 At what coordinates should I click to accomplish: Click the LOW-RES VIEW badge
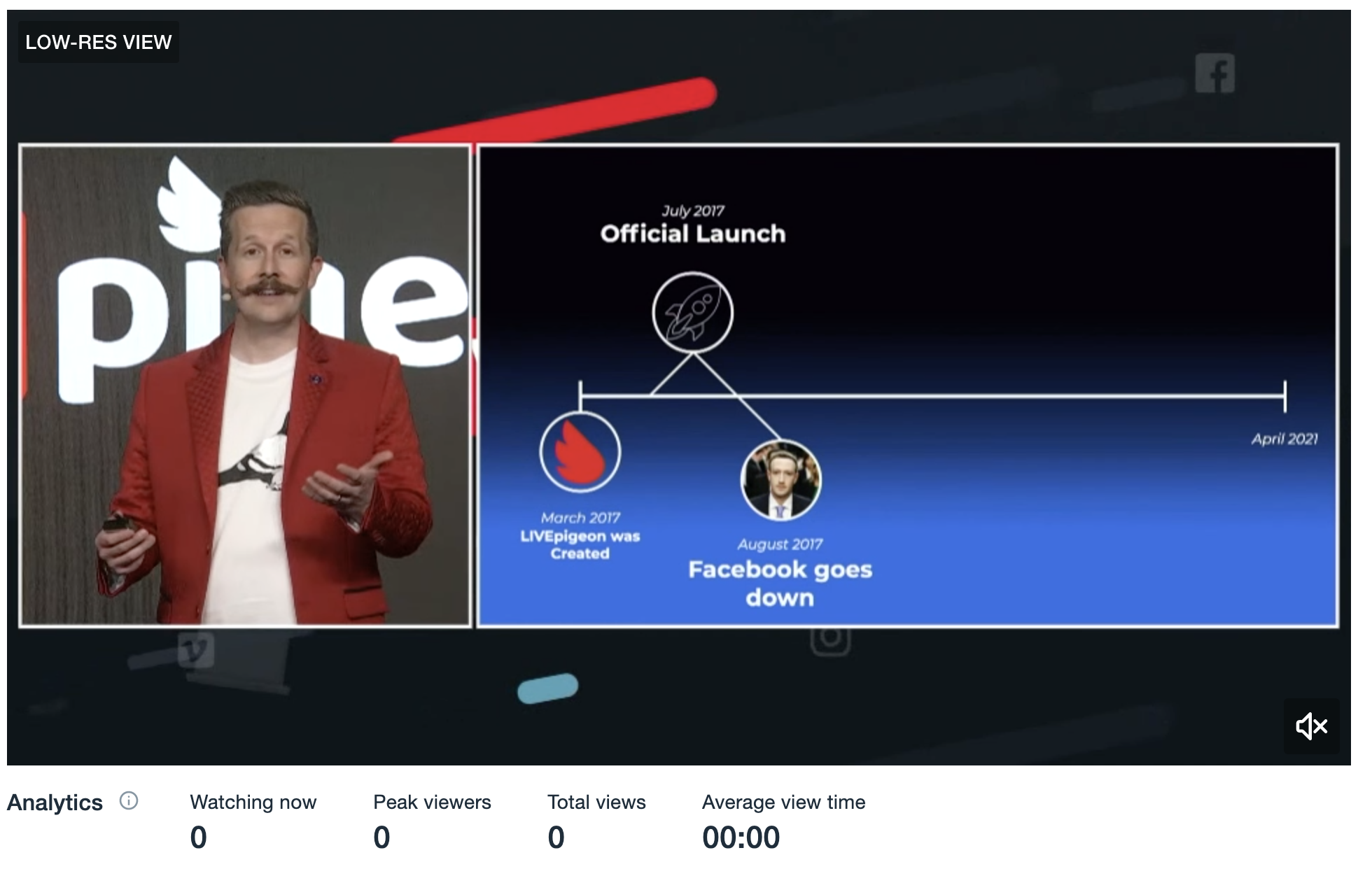point(98,42)
